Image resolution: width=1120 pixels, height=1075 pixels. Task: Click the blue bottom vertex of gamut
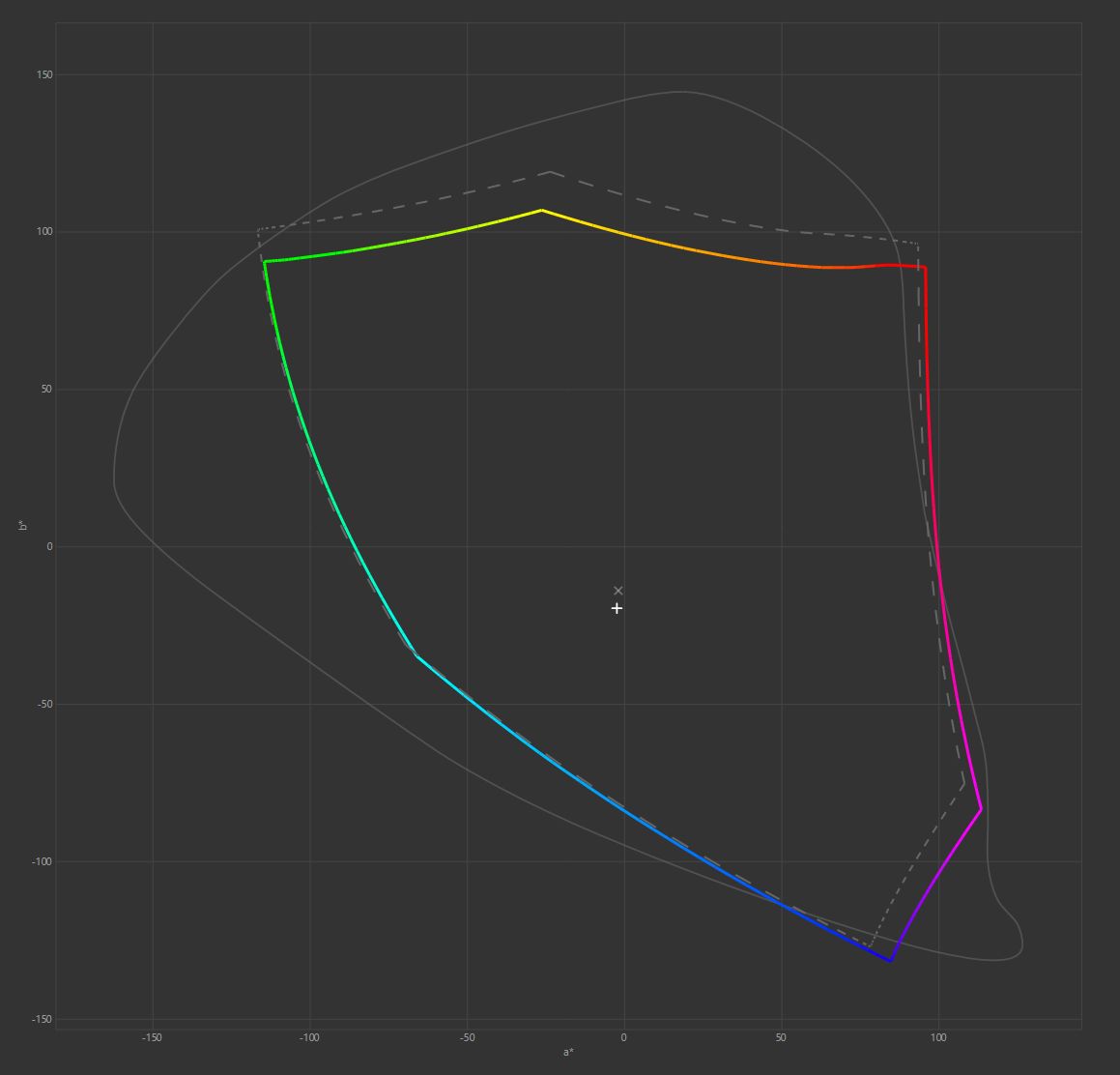(x=890, y=961)
